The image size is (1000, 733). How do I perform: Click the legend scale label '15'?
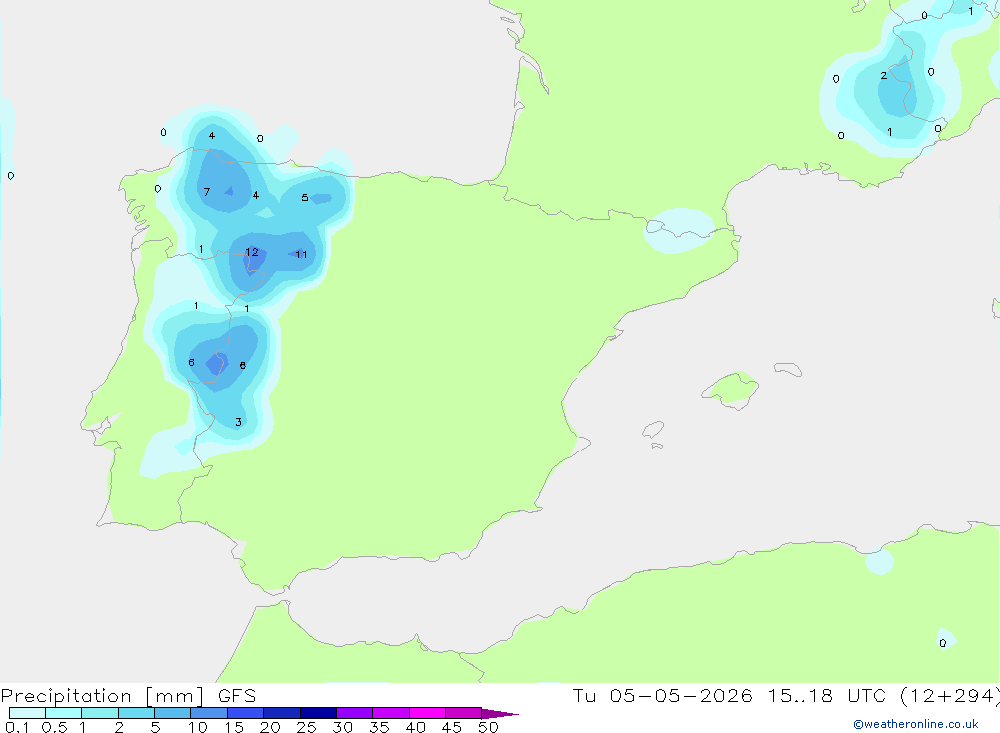click(x=234, y=727)
